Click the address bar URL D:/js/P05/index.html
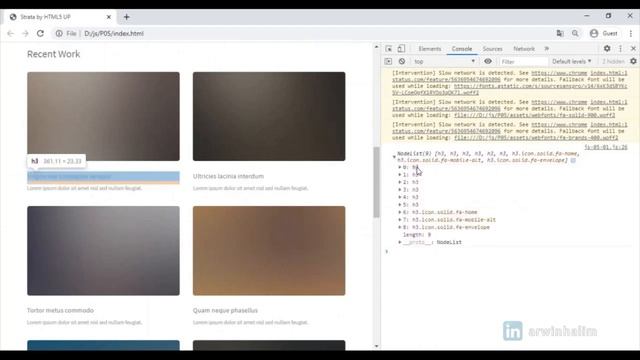640x360 pixels. (x=114, y=33)
